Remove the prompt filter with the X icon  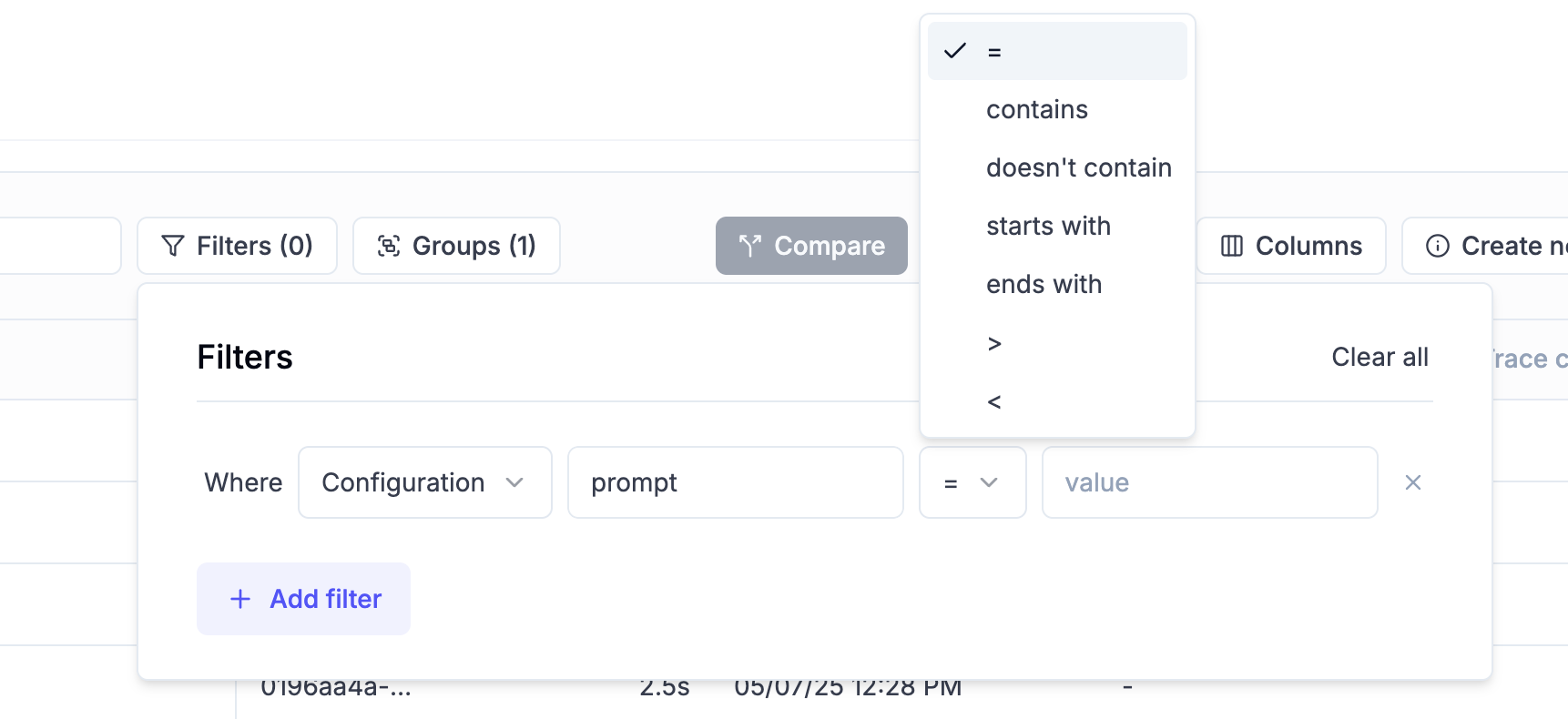[x=1413, y=482]
